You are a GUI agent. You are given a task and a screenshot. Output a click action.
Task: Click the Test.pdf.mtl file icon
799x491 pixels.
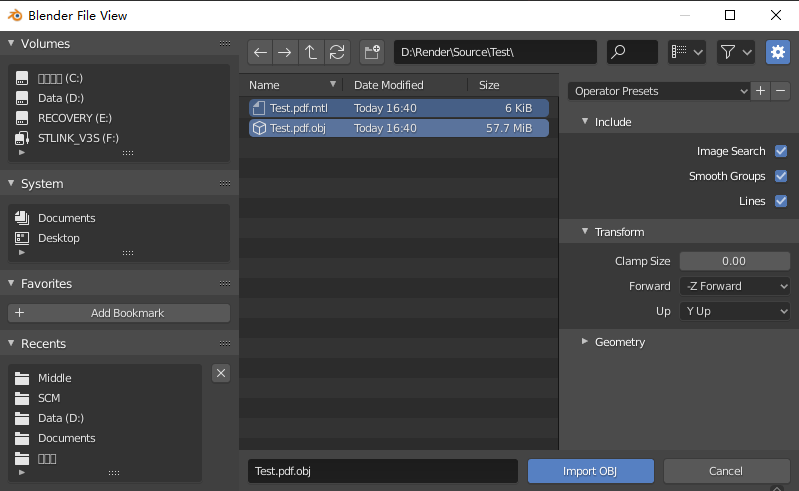(x=259, y=108)
